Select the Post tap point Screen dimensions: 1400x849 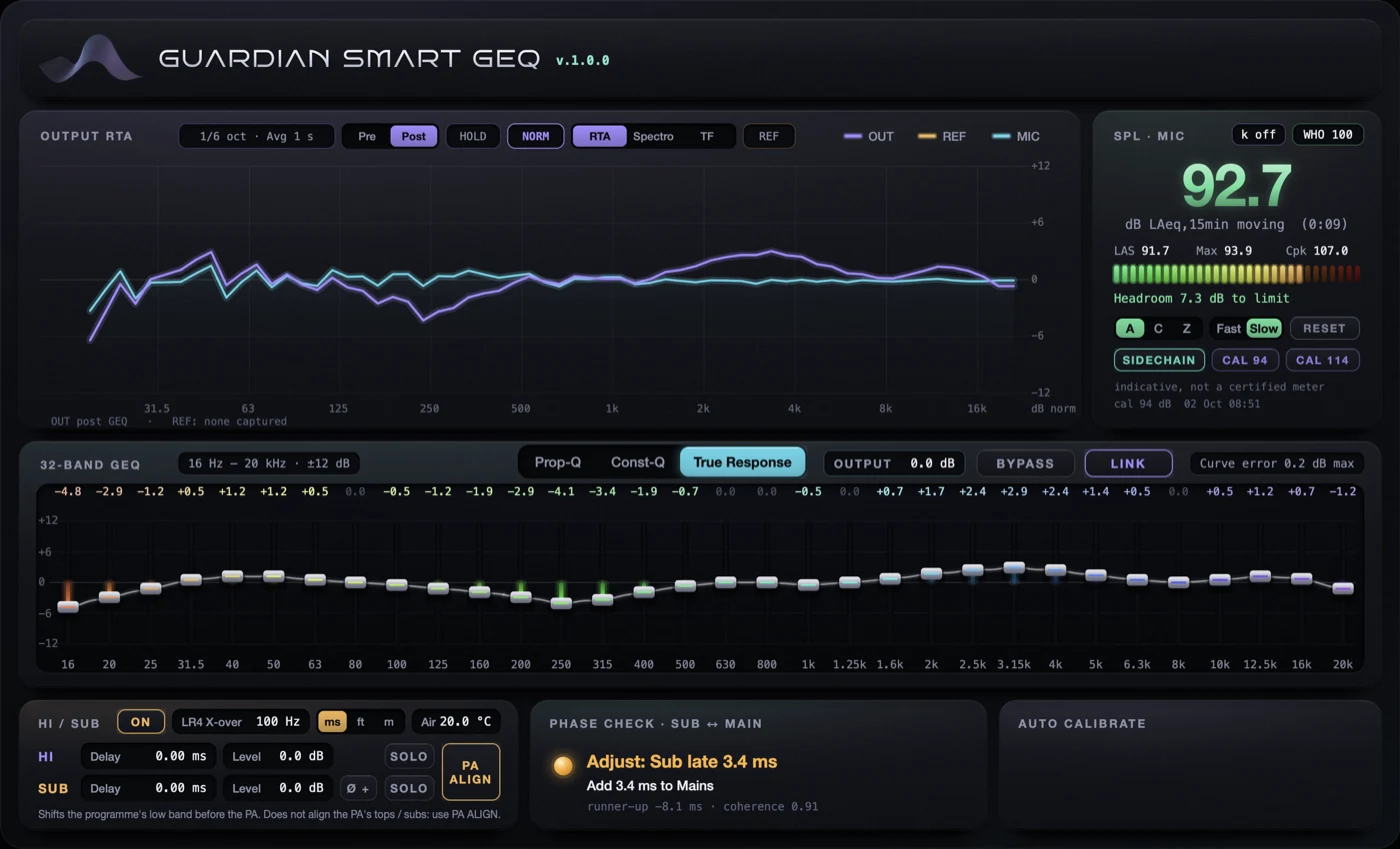(413, 136)
